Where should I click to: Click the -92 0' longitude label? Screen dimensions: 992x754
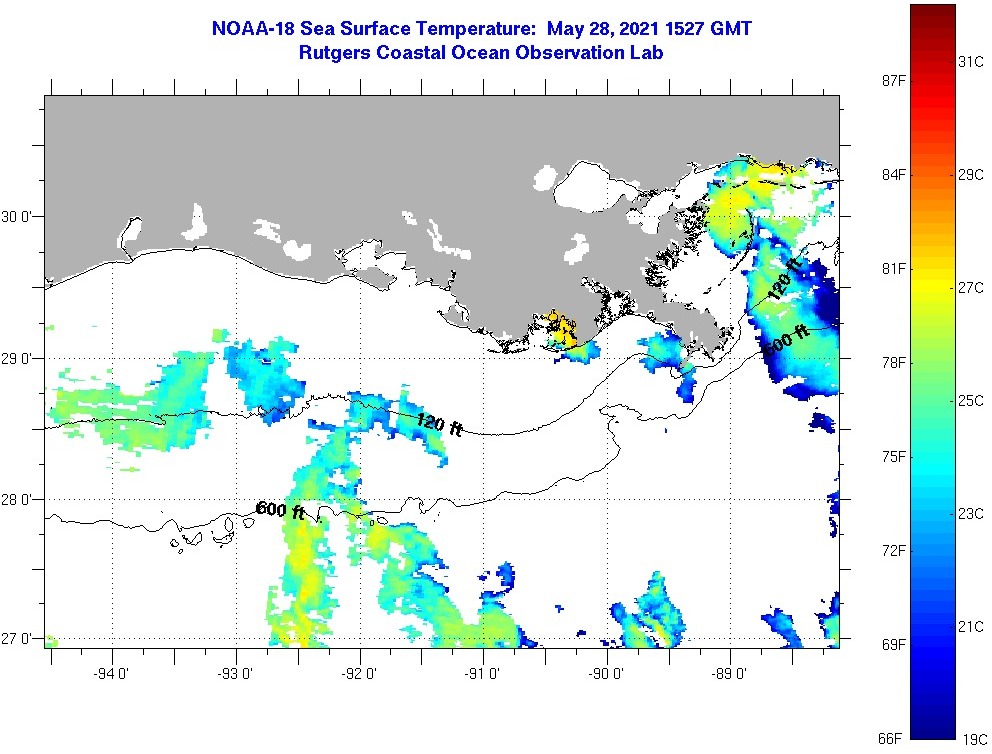tap(359, 674)
